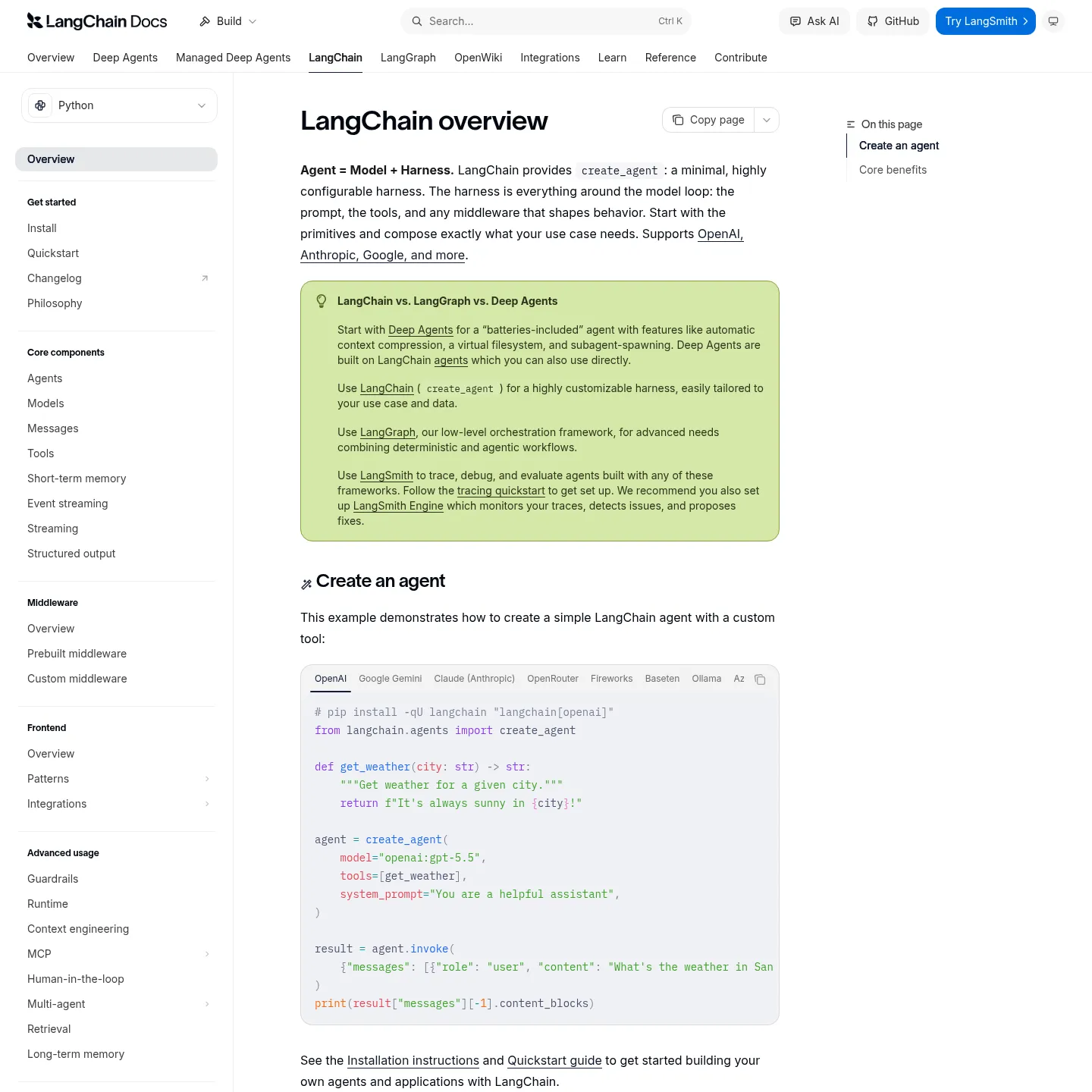Select the OpenRouter code tab

click(x=553, y=679)
